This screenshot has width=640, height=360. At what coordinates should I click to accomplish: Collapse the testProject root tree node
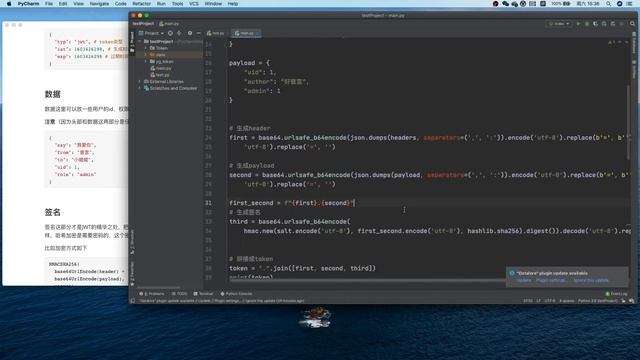pos(140,42)
